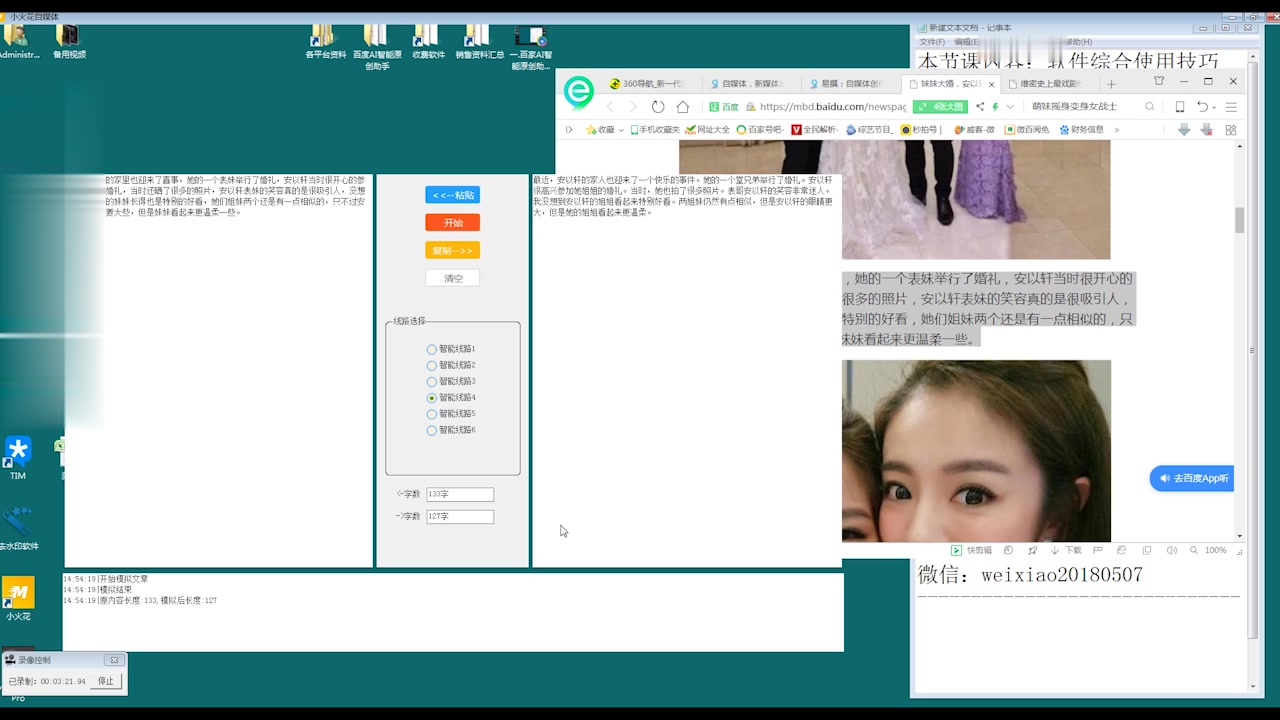The width and height of the screenshot is (1280, 720).
Task: Open the 财务信息 bookmark
Action: [1082, 130]
